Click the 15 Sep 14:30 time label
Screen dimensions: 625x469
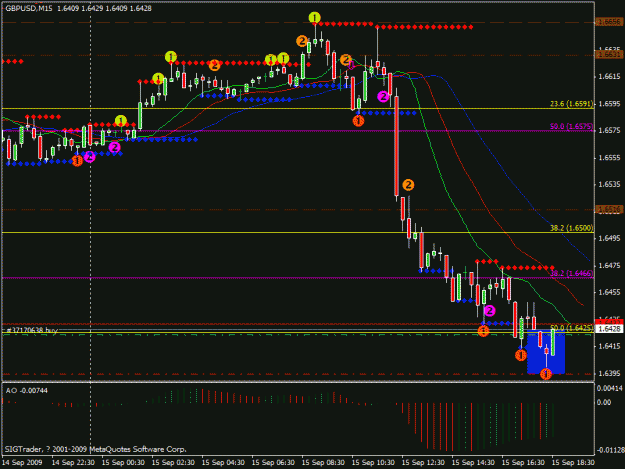[x=474, y=463]
